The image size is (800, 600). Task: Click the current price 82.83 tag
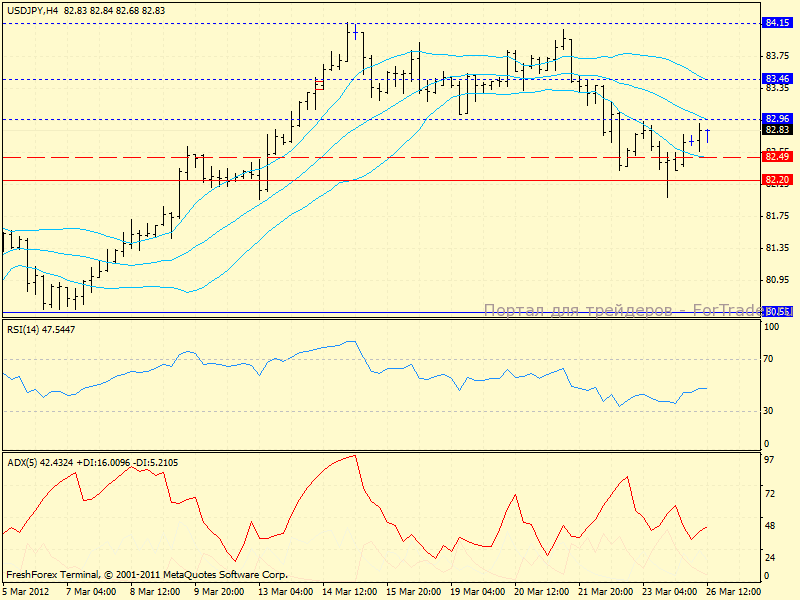coord(778,129)
